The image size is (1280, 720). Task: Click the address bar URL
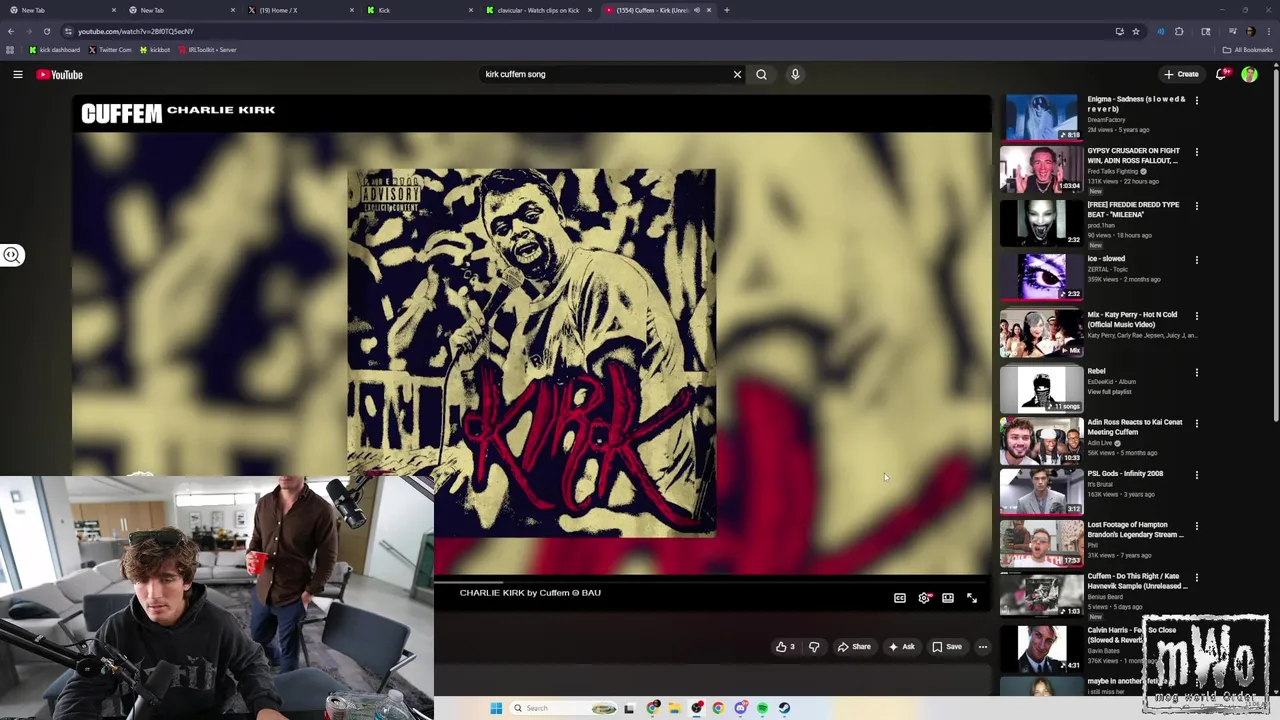[136, 31]
